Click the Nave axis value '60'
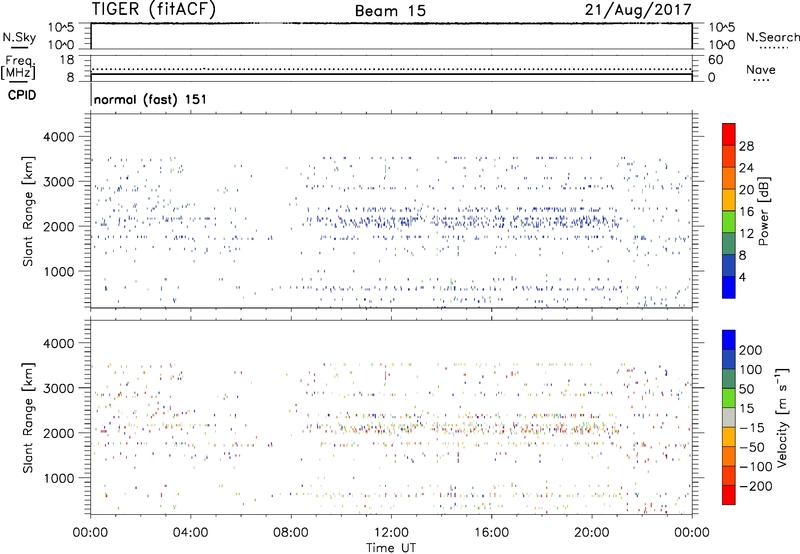 coord(716,60)
